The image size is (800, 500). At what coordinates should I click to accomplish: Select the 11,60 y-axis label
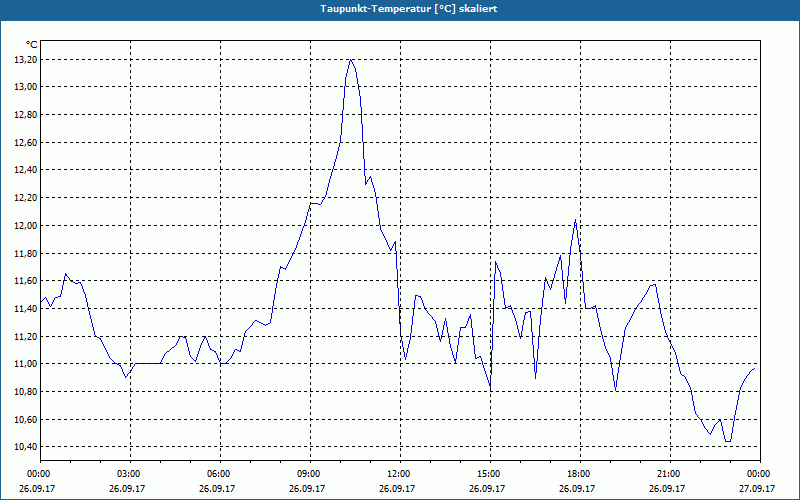(27, 281)
